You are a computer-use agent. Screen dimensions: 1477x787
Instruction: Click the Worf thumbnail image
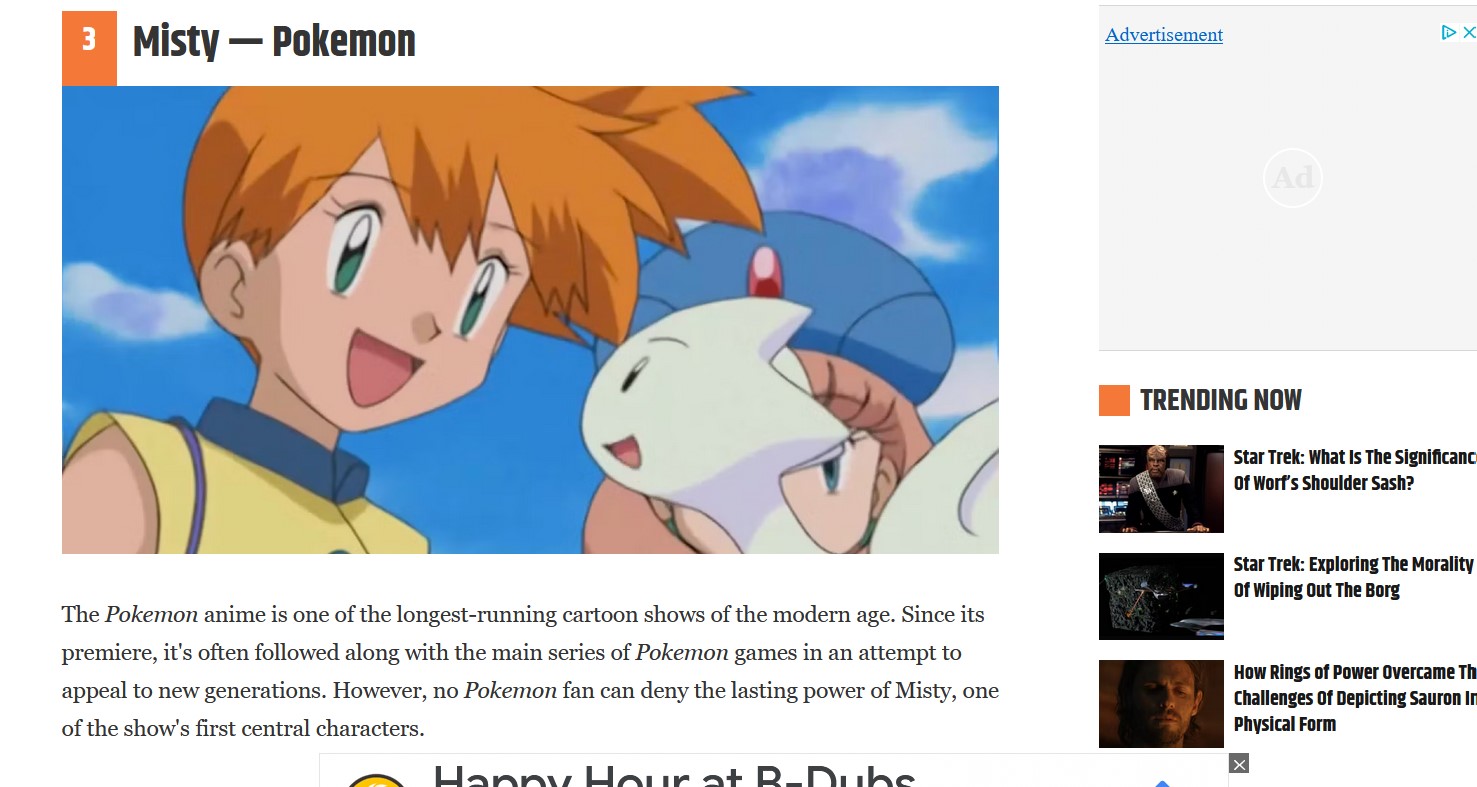(1161, 489)
